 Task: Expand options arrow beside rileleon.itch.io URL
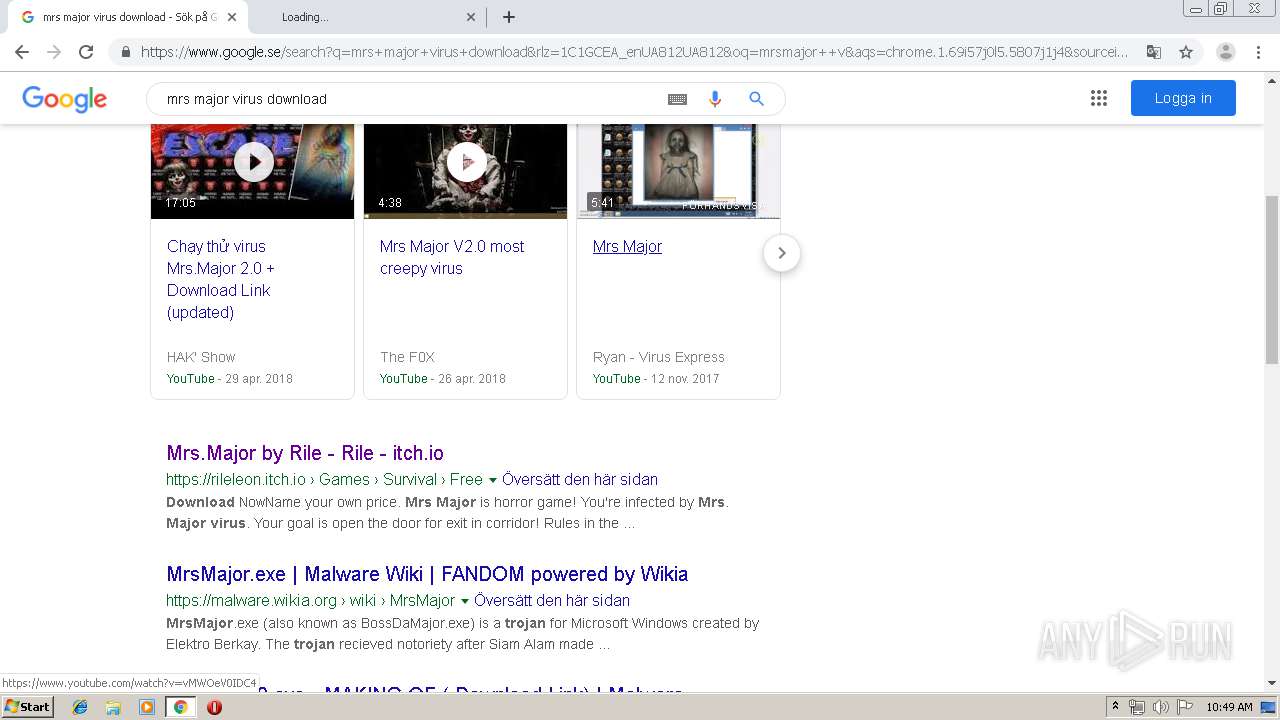coord(493,480)
